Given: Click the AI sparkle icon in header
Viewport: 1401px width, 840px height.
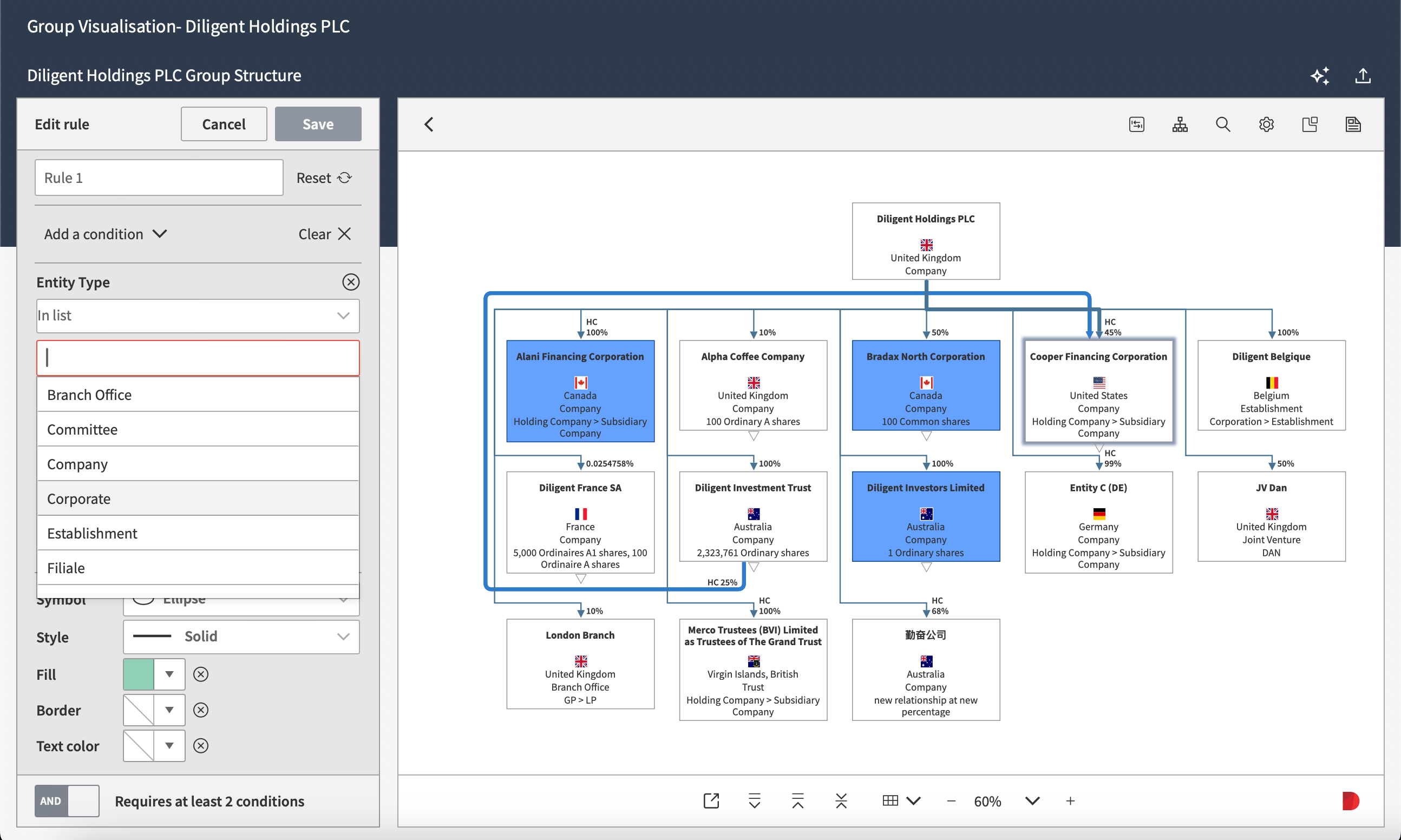Looking at the screenshot, I should click(1319, 76).
